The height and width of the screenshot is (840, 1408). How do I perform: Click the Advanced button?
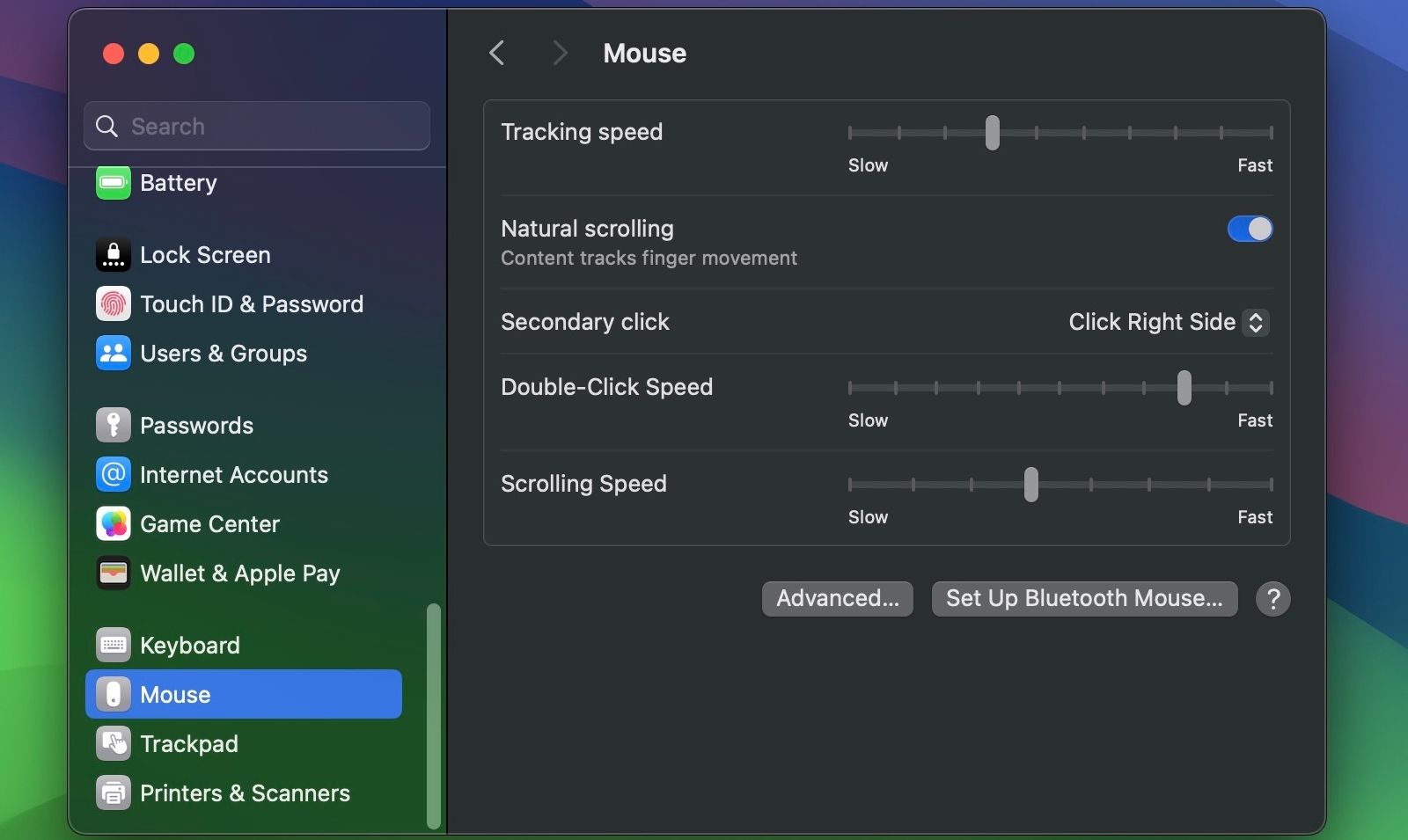click(x=837, y=599)
